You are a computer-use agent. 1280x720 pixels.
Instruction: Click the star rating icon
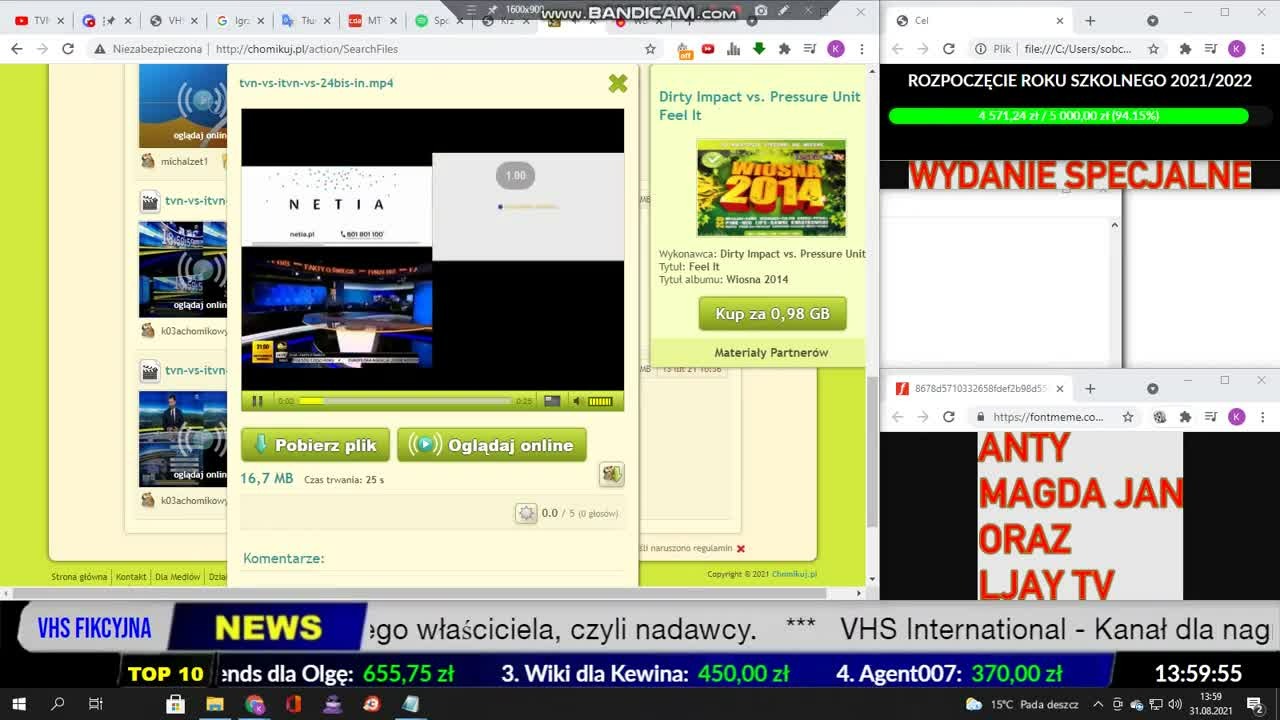tap(526, 513)
